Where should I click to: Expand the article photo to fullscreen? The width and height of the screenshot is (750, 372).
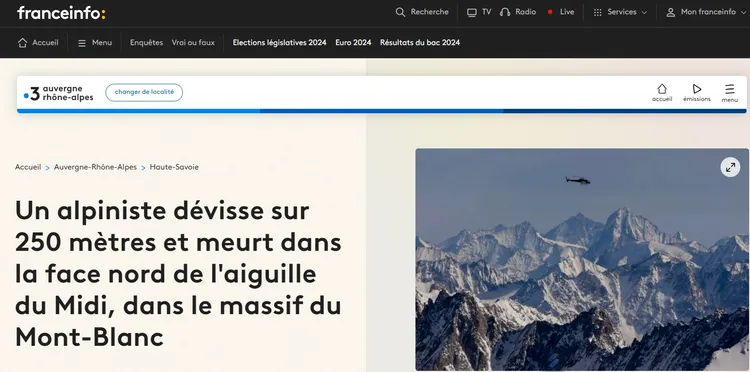[730, 167]
